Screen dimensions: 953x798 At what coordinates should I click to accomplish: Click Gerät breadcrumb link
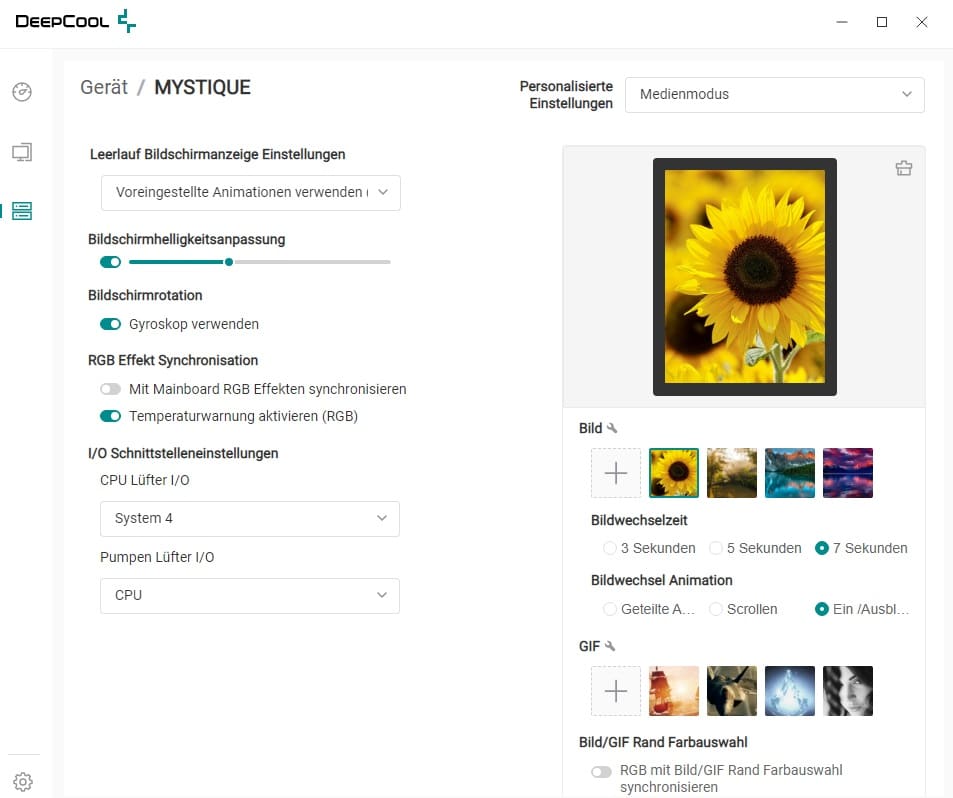pos(104,88)
